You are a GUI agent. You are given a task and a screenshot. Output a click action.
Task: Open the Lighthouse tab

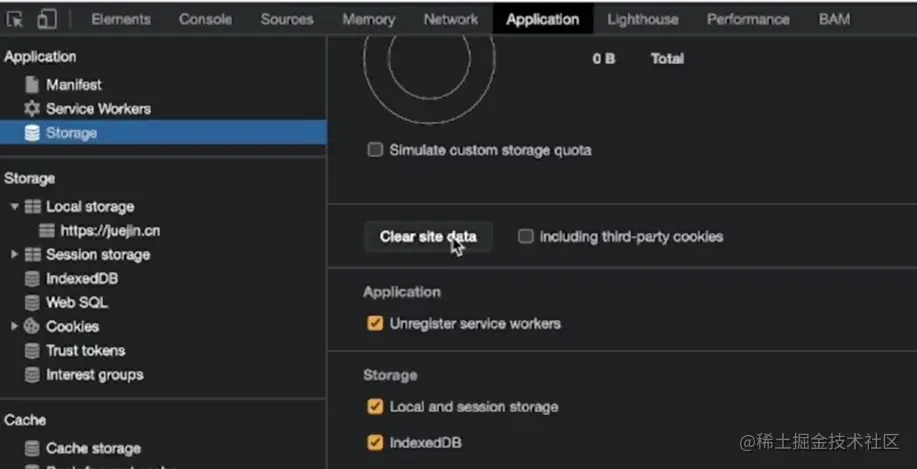click(x=642, y=19)
